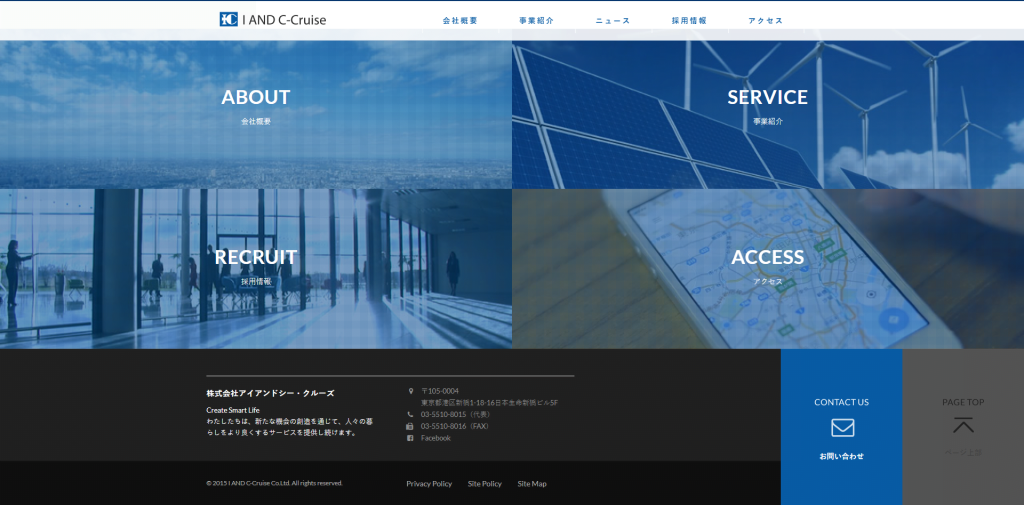1024x505 pixels.
Task: Click the phone icon beside 03-5510-8015
Action: (410, 414)
